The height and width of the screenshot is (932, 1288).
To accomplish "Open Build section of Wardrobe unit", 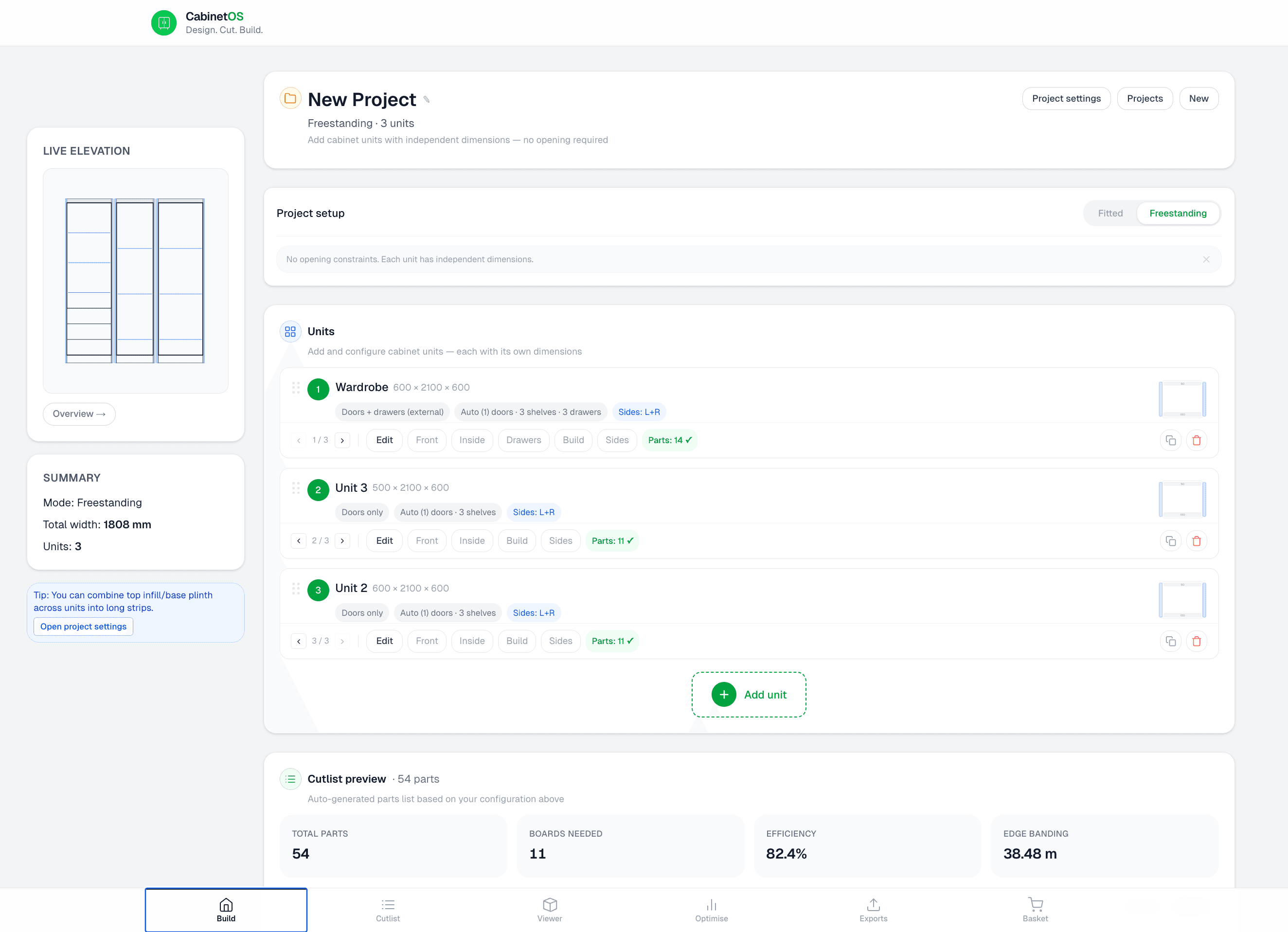I will coord(573,440).
